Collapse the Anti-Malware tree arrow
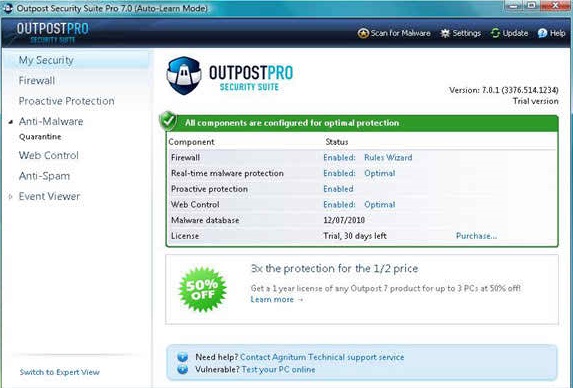The height and width of the screenshot is (388, 573). 11,122
